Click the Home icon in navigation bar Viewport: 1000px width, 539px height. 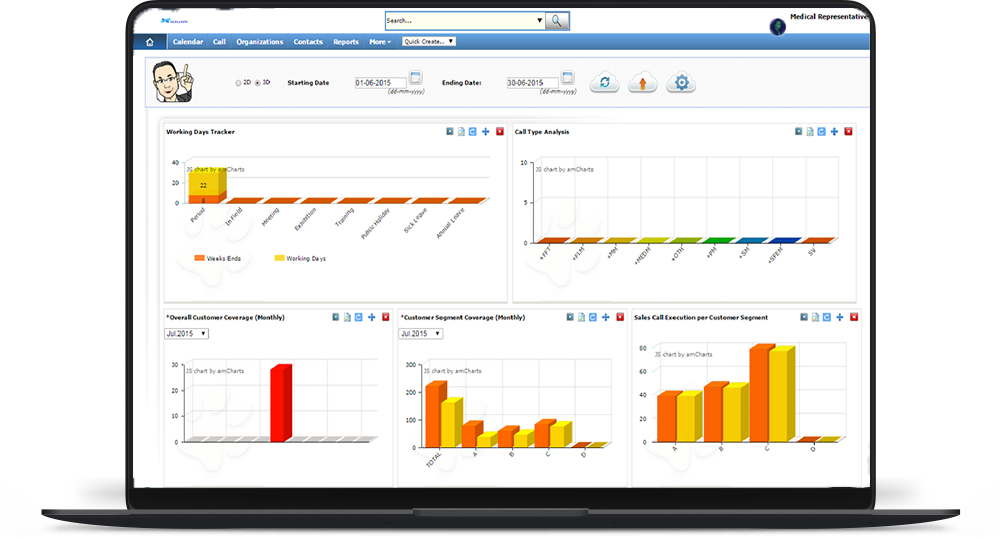pos(149,42)
